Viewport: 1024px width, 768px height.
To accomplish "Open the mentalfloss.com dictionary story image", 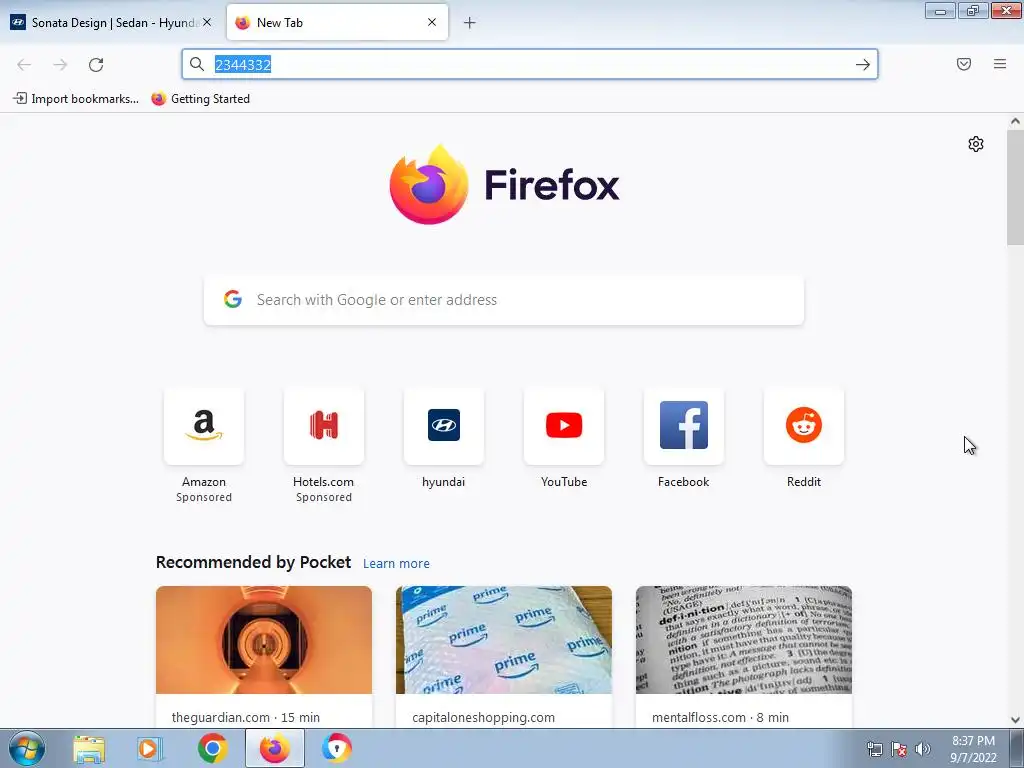I will click(744, 640).
